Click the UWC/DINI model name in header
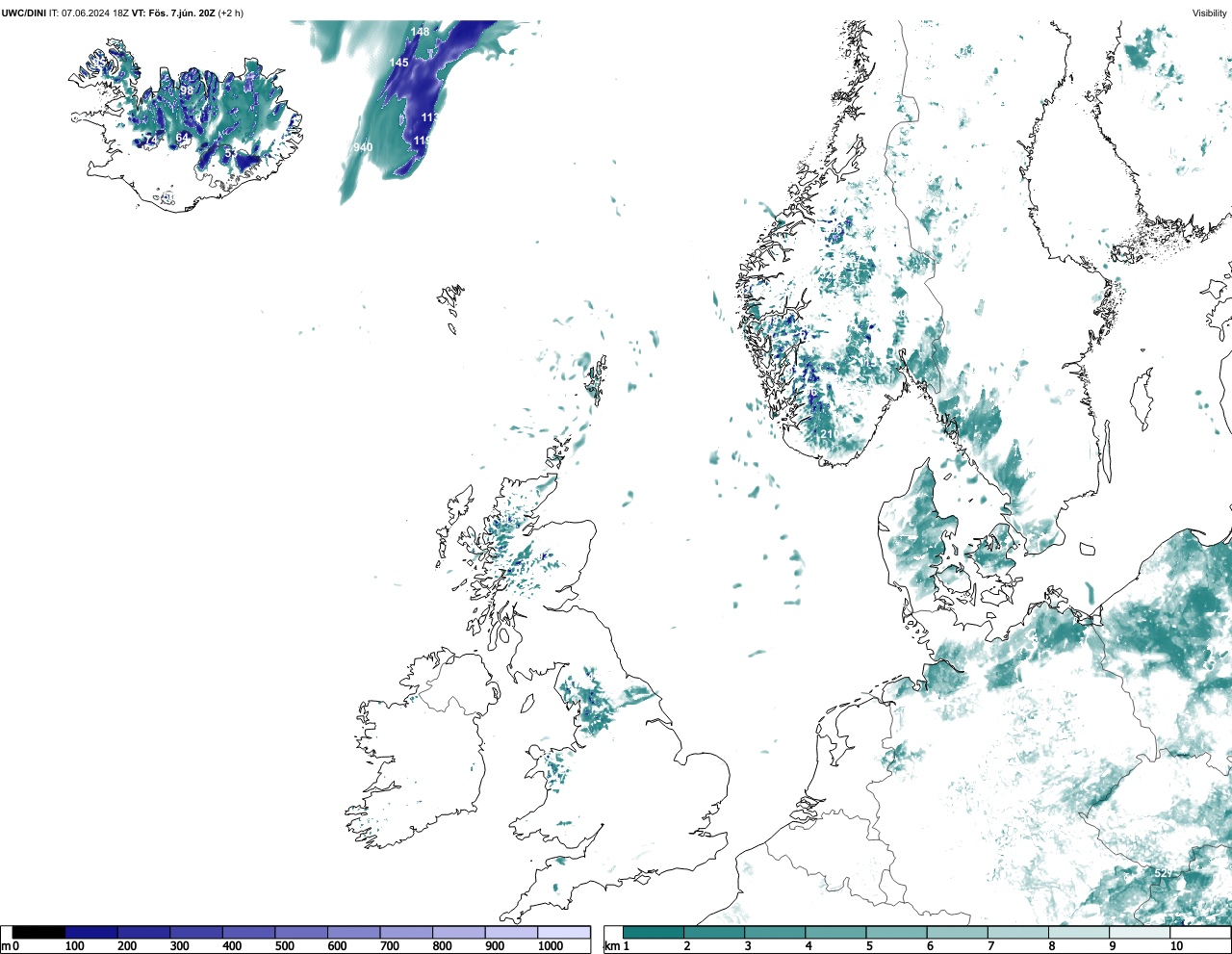 [23, 13]
